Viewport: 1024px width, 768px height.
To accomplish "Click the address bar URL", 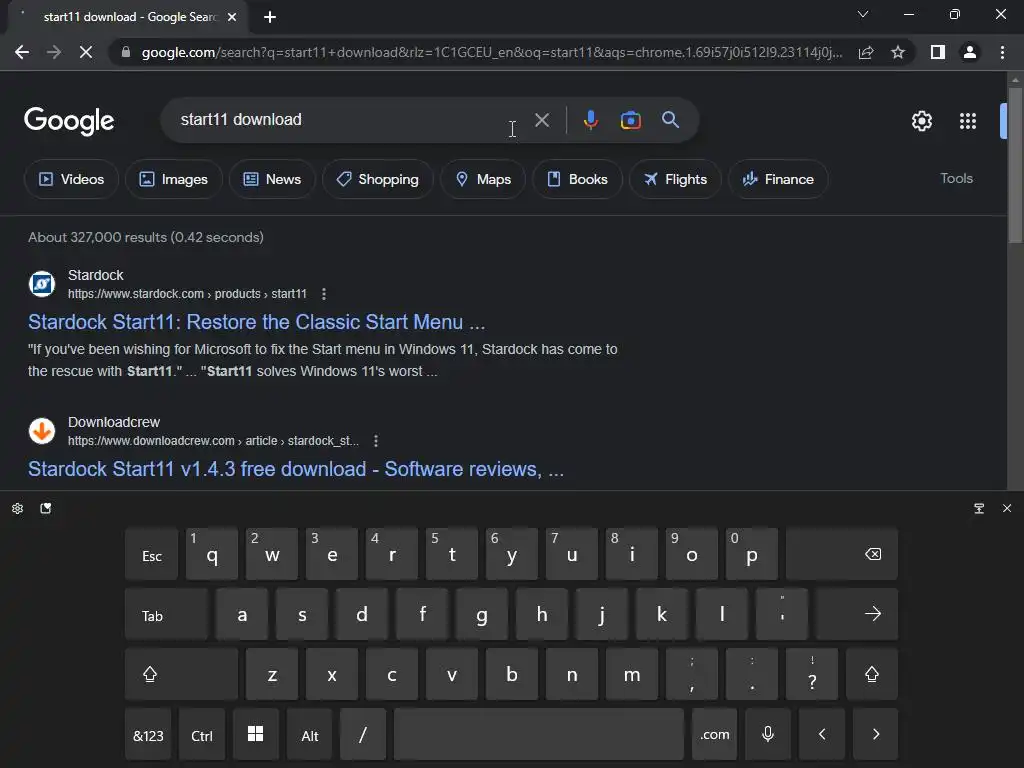I will (x=491, y=52).
